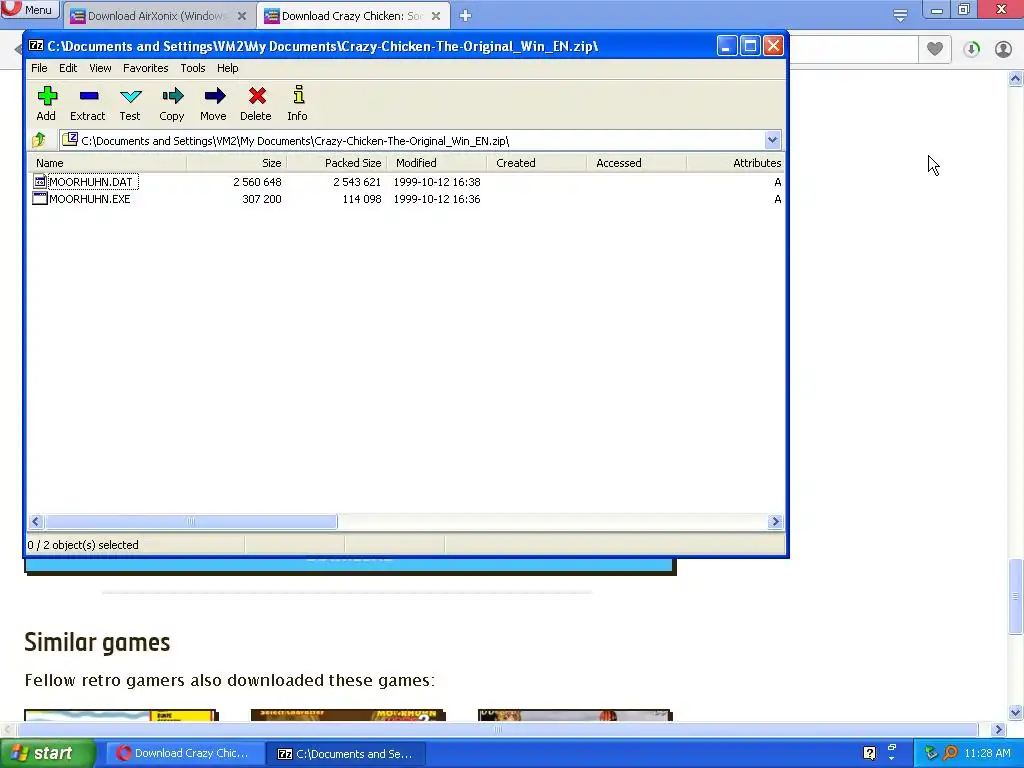Click the 7-Zip horizontal scrollbar thumb
1024x768 pixels.
pos(191,521)
